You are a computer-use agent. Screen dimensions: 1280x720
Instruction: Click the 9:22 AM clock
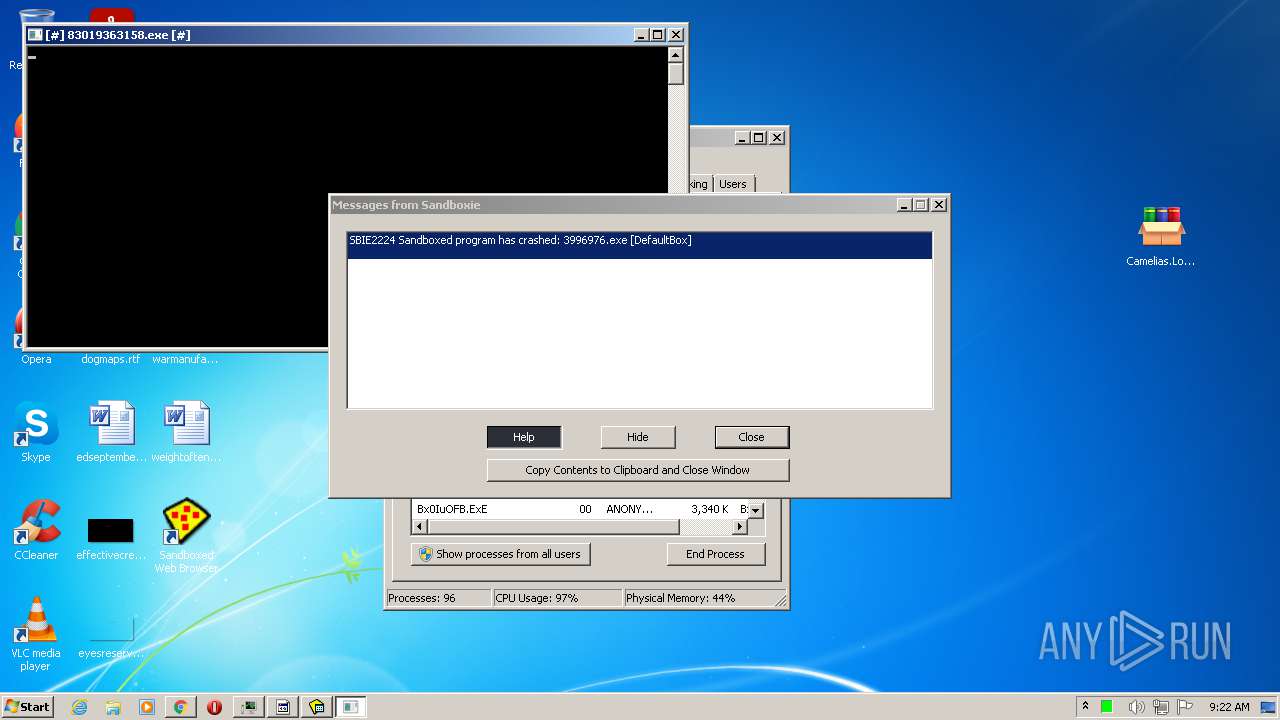pyautogui.click(x=1229, y=707)
